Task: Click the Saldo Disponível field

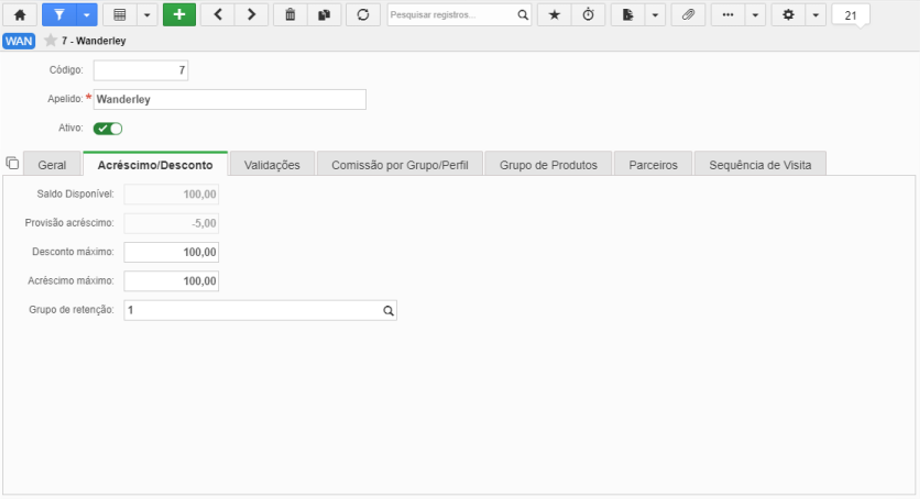Action: 171,194
